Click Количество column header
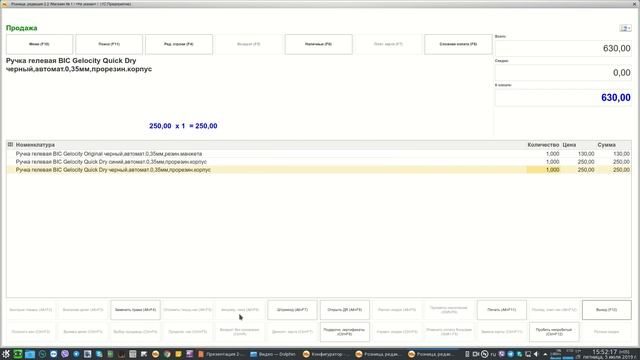 [543, 145]
